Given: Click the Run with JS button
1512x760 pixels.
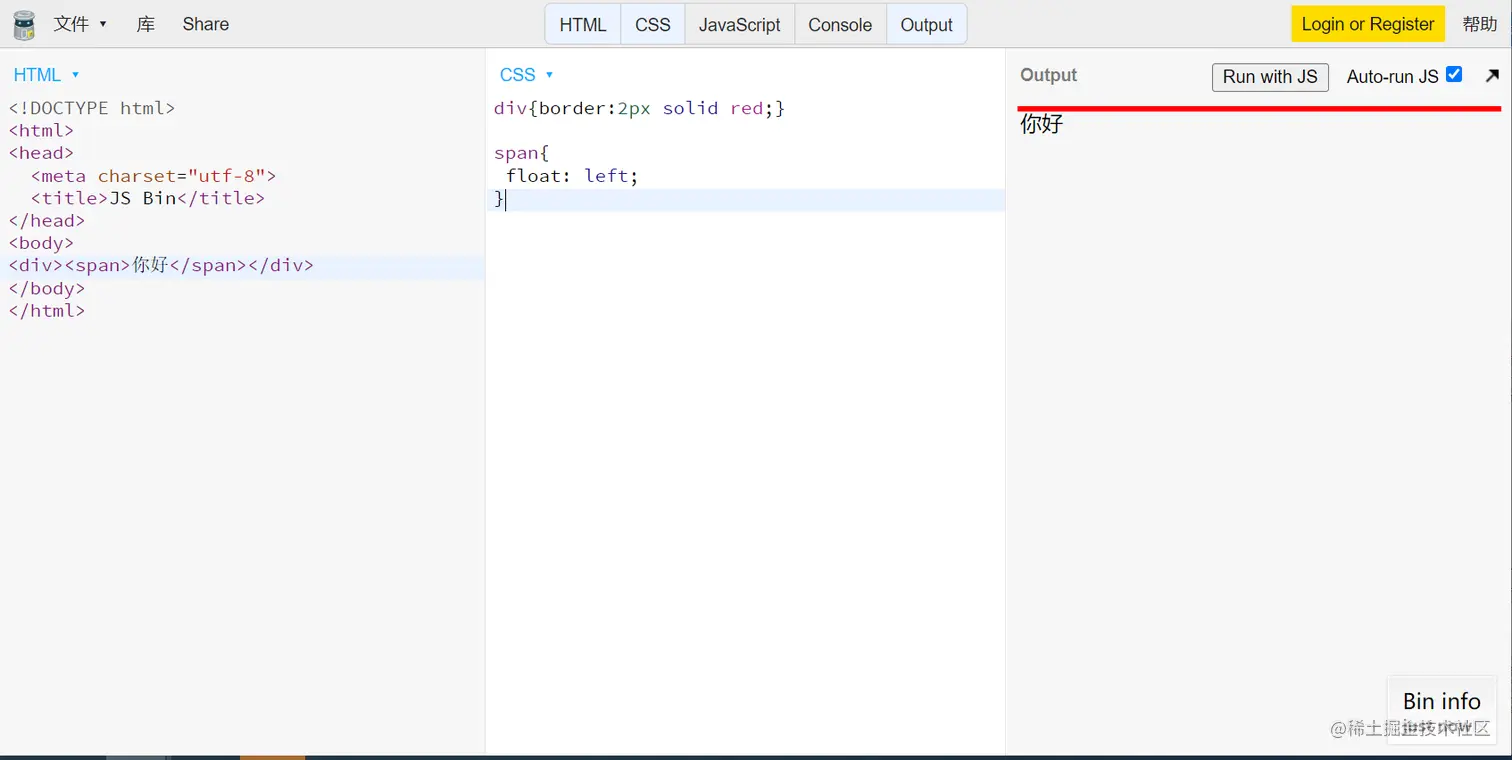Looking at the screenshot, I should [x=1270, y=77].
